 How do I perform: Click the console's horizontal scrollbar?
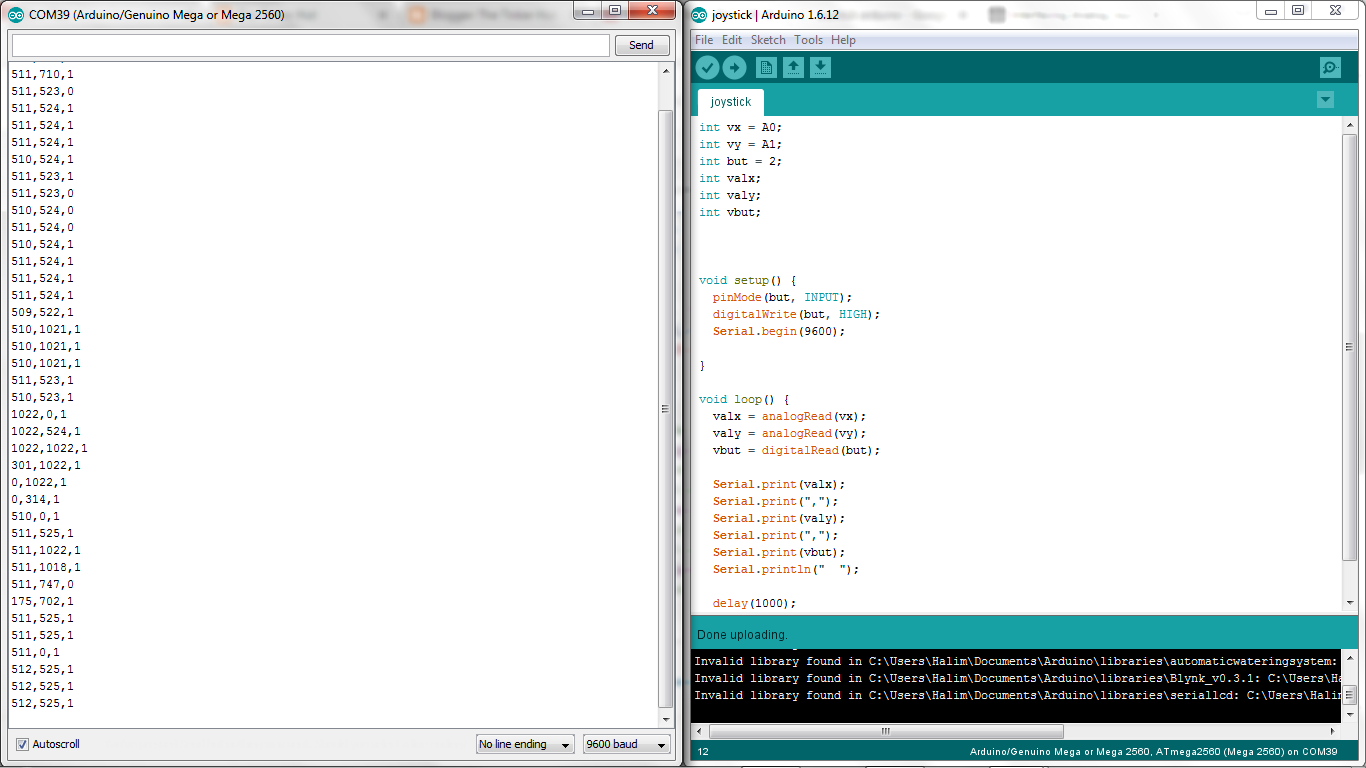[884, 731]
